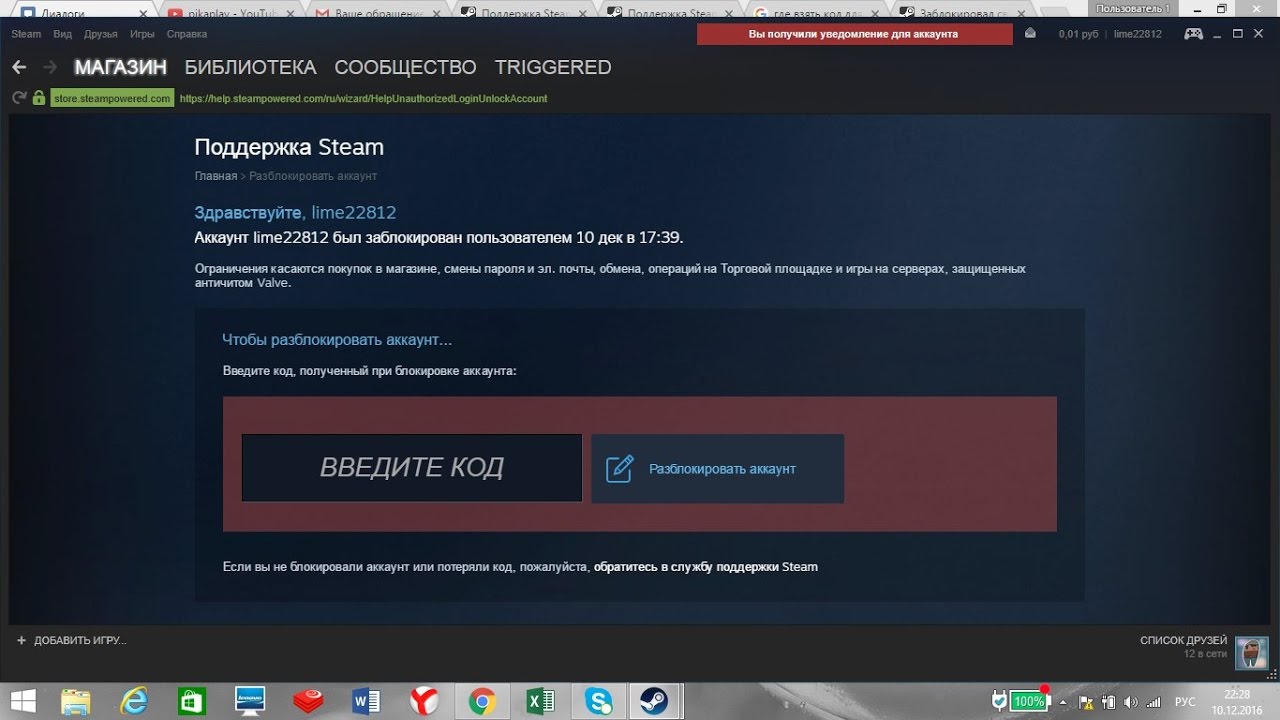Reload the page with the refresh icon
Image resolution: width=1280 pixels, height=720 pixels.
pos(19,98)
